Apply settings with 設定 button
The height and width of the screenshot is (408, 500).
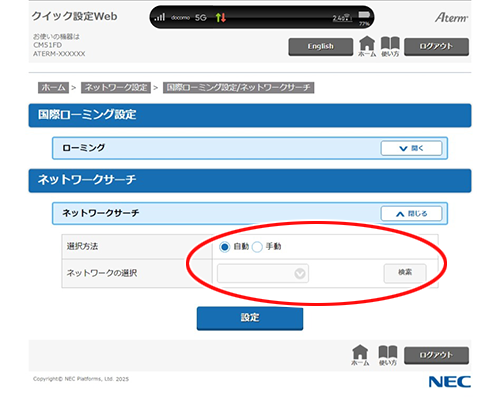click(x=250, y=318)
